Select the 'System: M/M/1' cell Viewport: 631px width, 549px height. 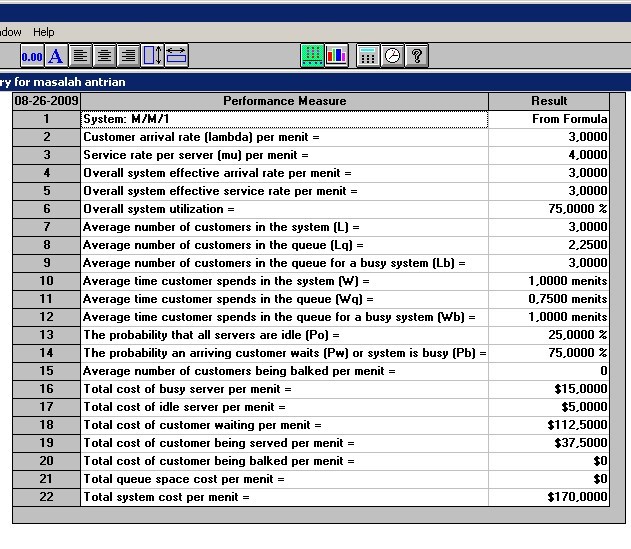tap(285, 119)
